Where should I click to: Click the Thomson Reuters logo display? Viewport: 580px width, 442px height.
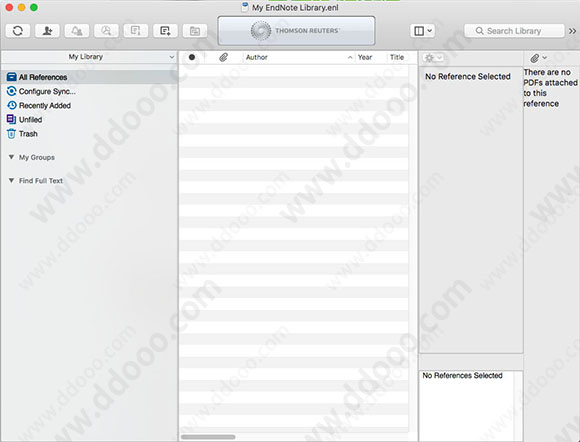(296, 31)
